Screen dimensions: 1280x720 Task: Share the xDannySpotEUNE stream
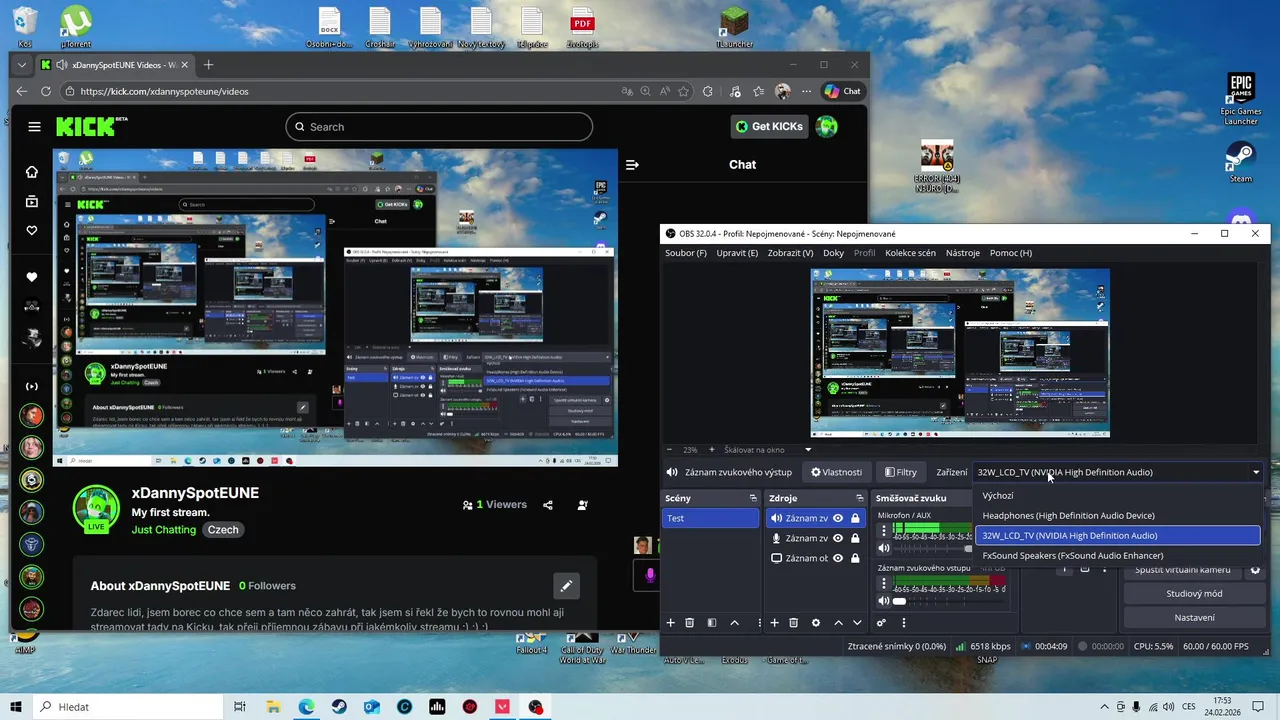[548, 505]
